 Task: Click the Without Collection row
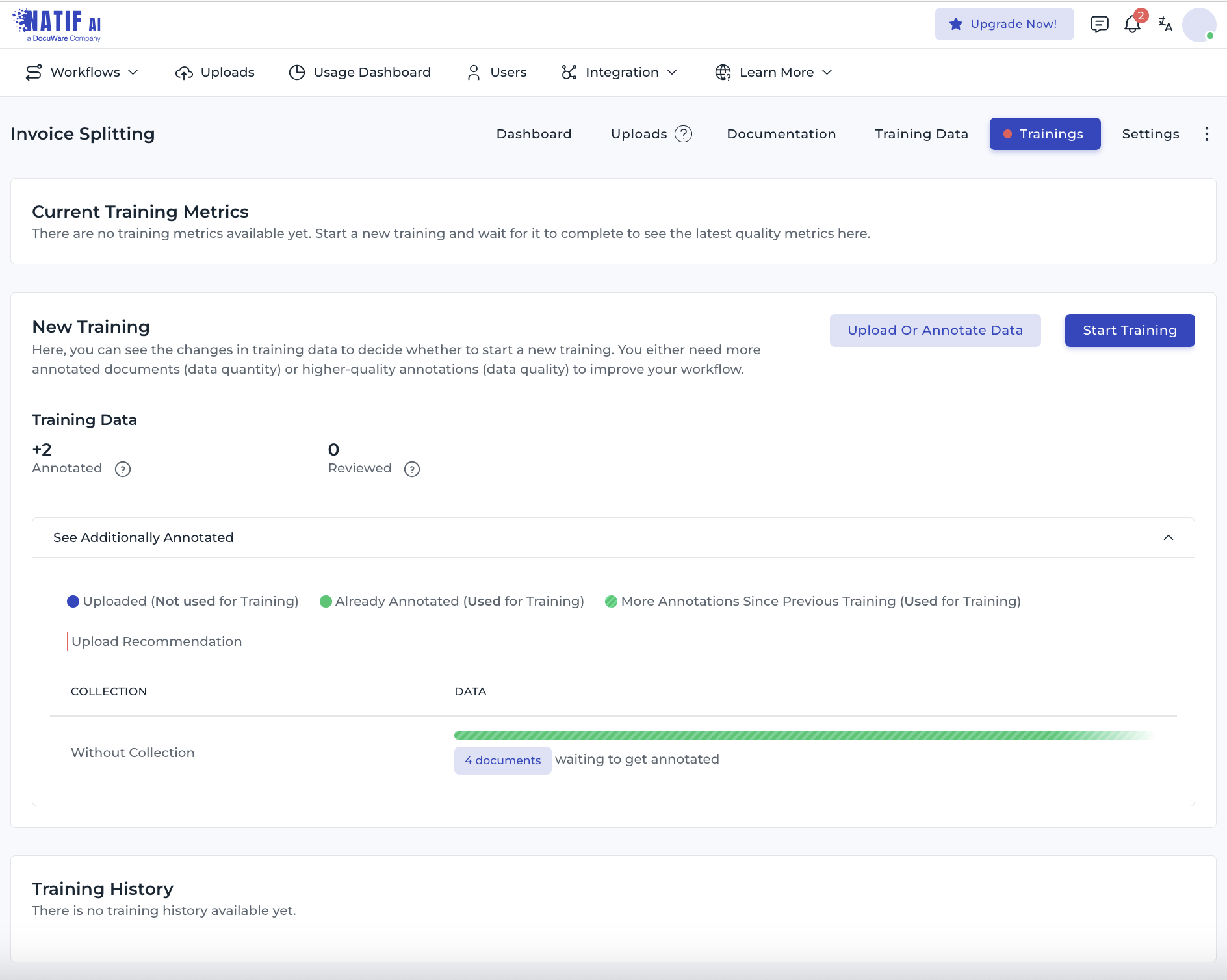pos(613,753)
